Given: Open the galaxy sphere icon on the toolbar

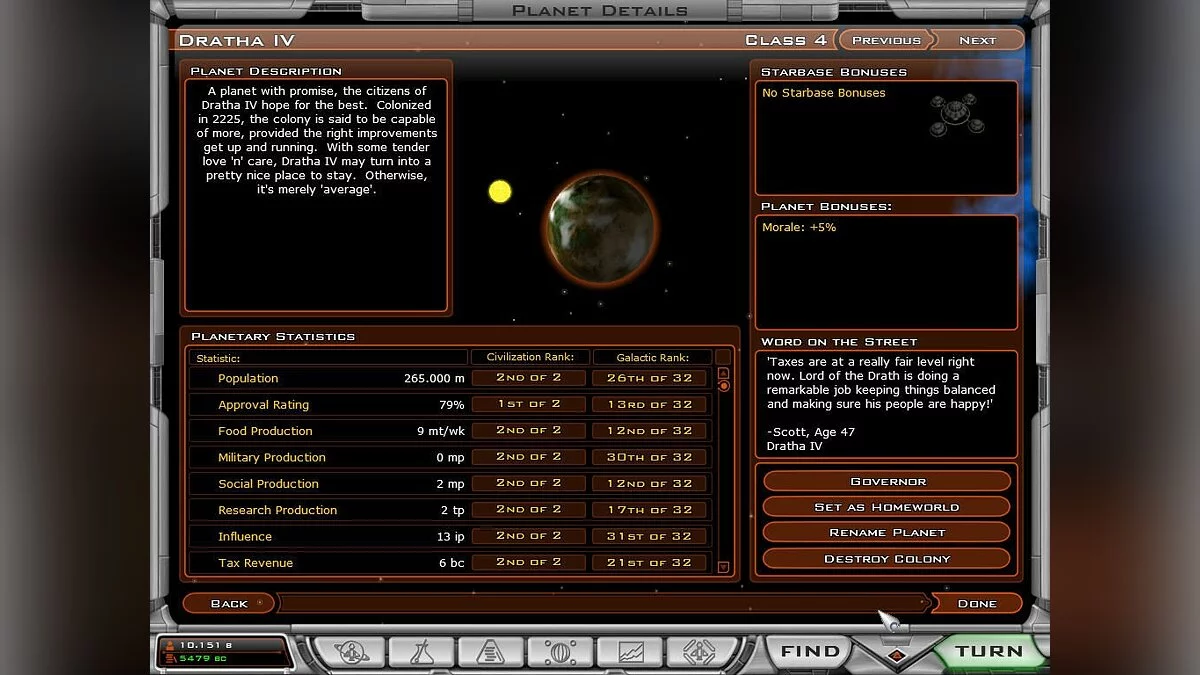Looking at the screenshot, I should click(558, 651).
